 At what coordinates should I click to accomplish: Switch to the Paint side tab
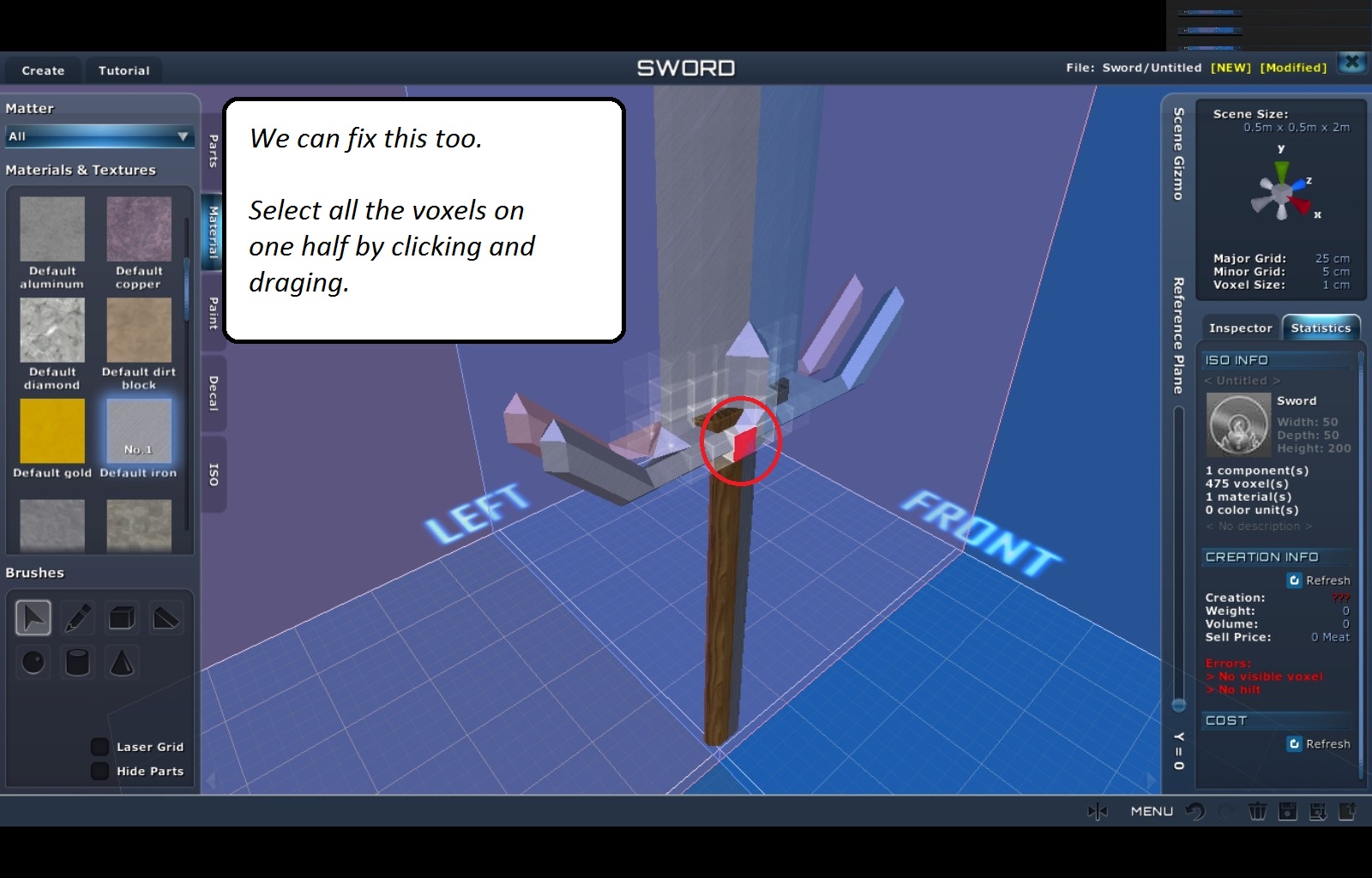tap(214, 312)
